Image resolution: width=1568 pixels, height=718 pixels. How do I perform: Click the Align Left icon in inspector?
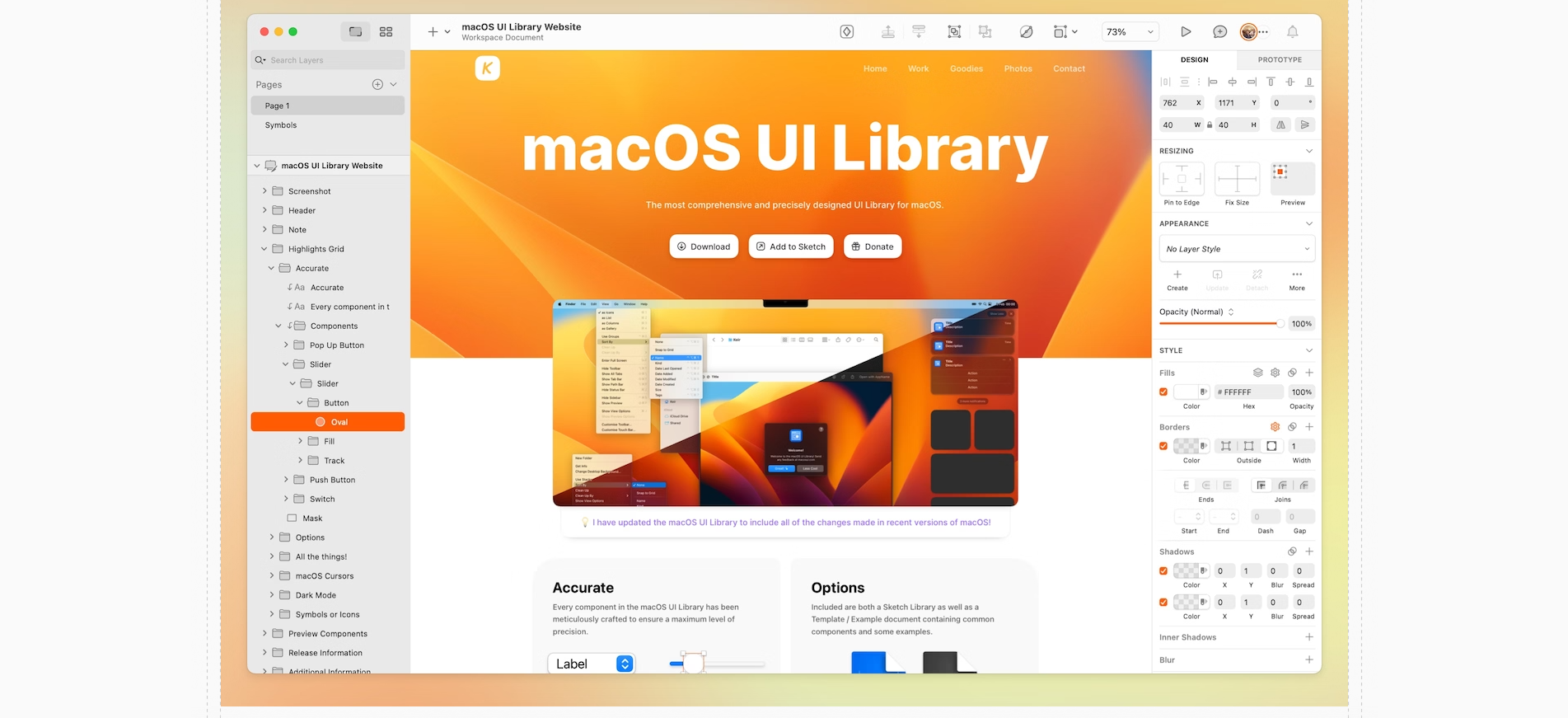tap(1213, 82)
